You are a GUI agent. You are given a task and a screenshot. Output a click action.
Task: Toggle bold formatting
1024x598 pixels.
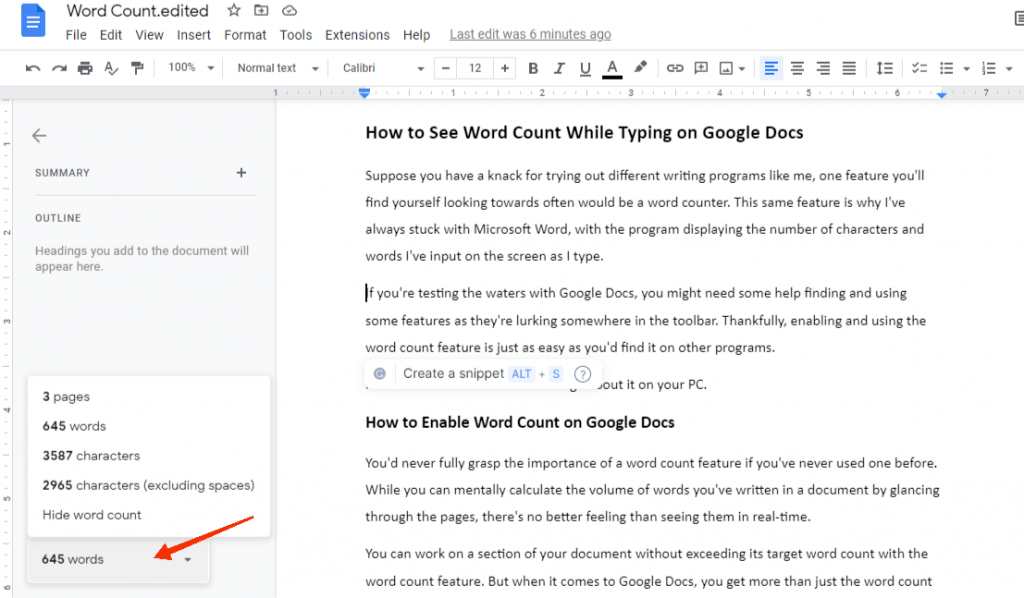(x=533, y=68)
